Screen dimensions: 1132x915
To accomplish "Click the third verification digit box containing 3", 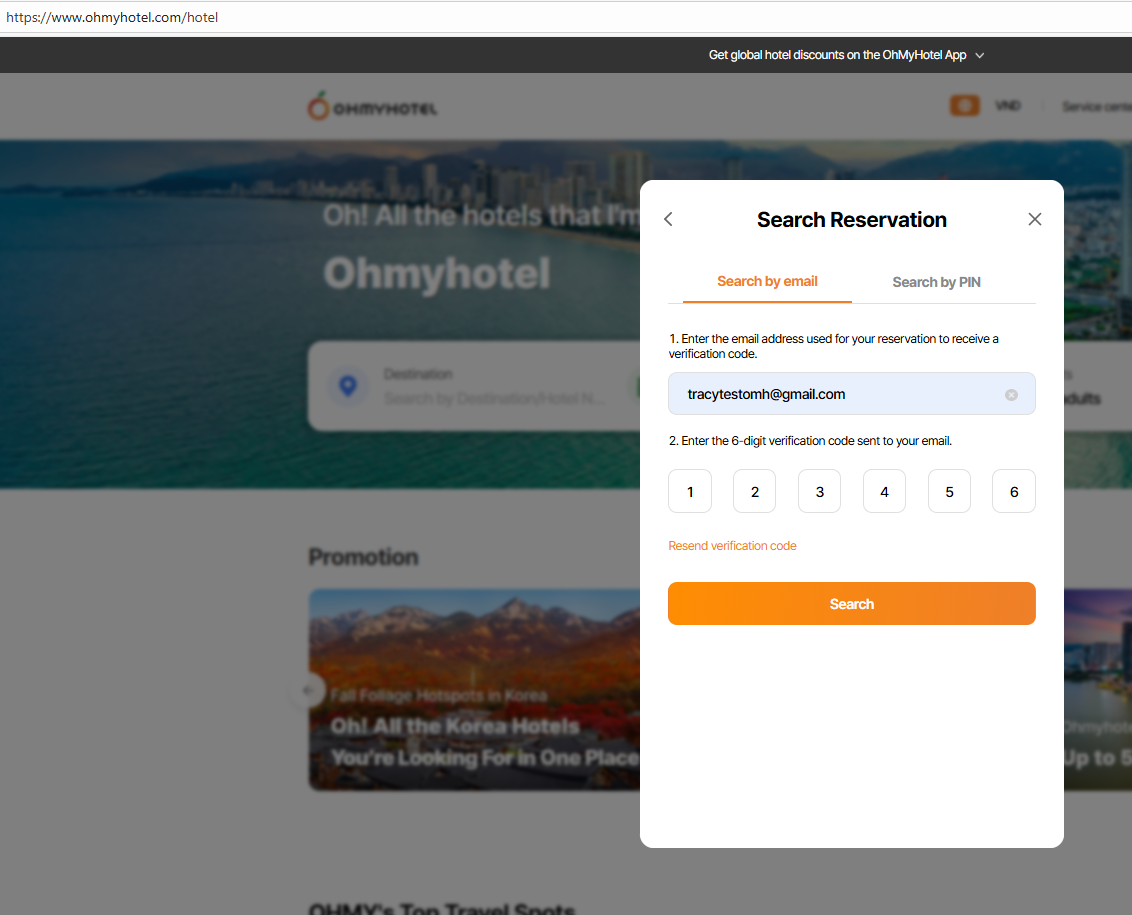I will pos(819,491).
